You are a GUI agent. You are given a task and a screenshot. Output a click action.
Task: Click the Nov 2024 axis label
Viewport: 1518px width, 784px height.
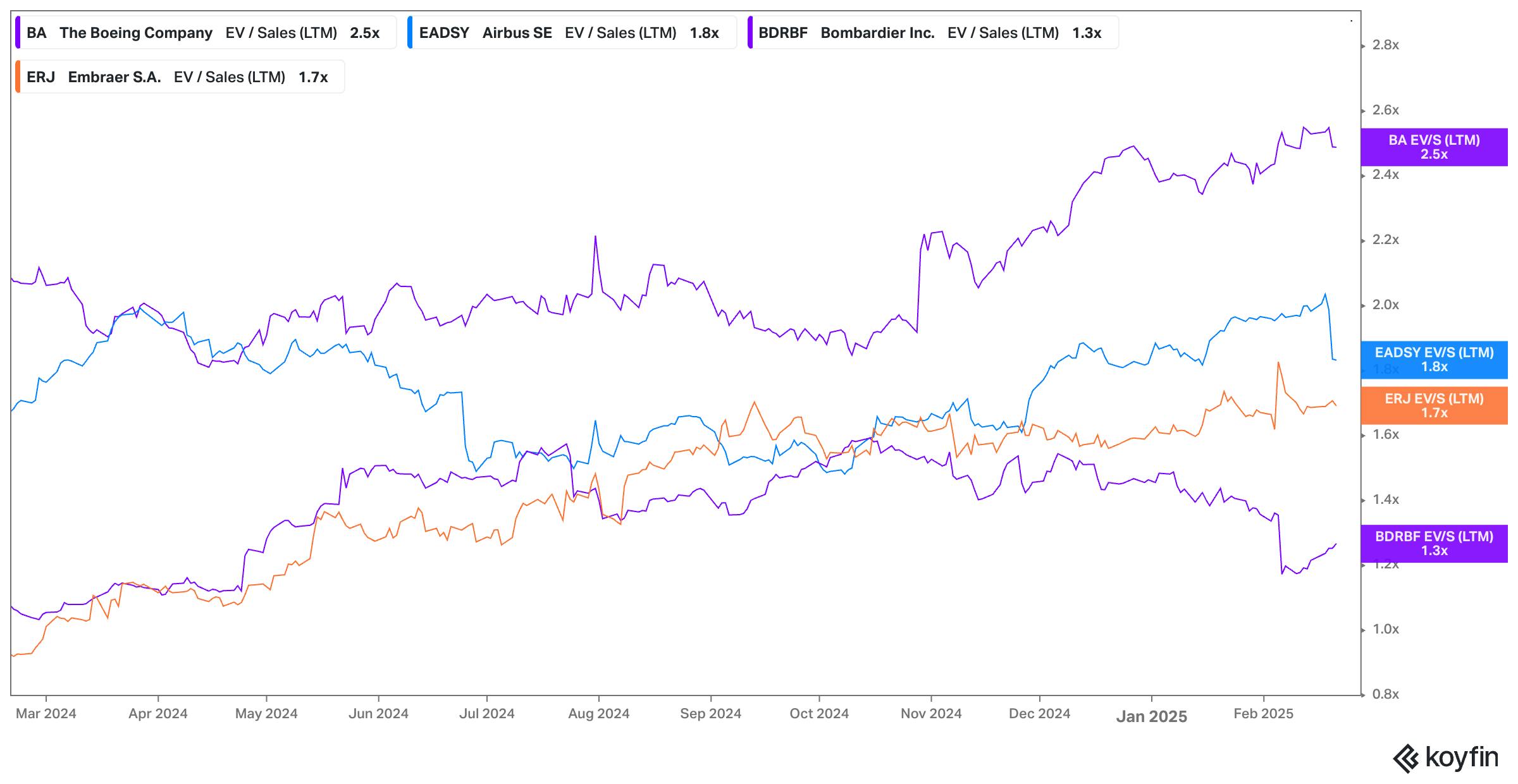pyautogui.click(x=931, y=714)
